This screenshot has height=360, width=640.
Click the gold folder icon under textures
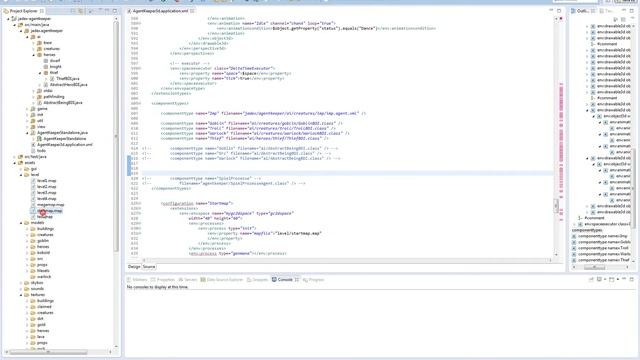33,325
